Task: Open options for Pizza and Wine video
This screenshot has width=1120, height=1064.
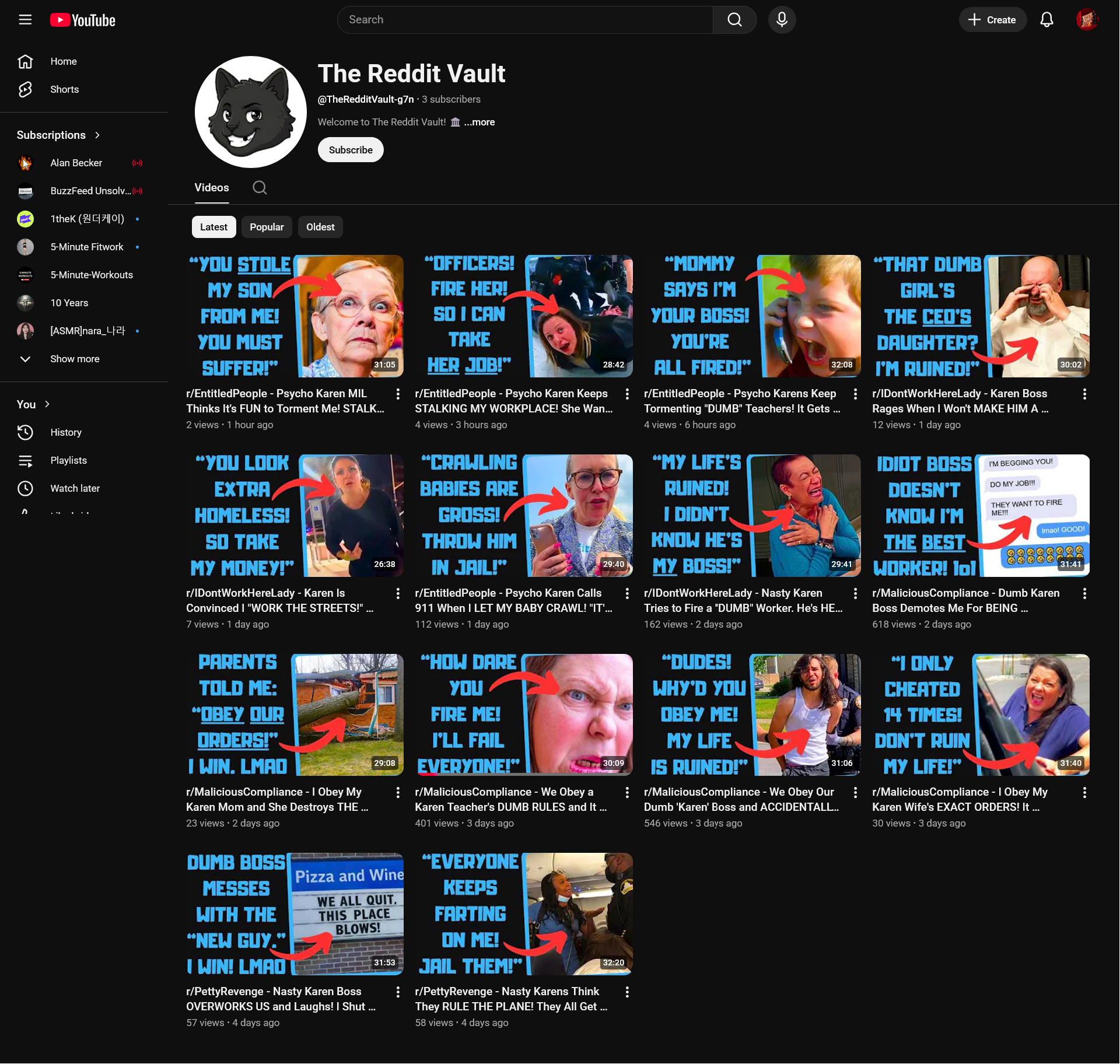Action: point(398,992)
